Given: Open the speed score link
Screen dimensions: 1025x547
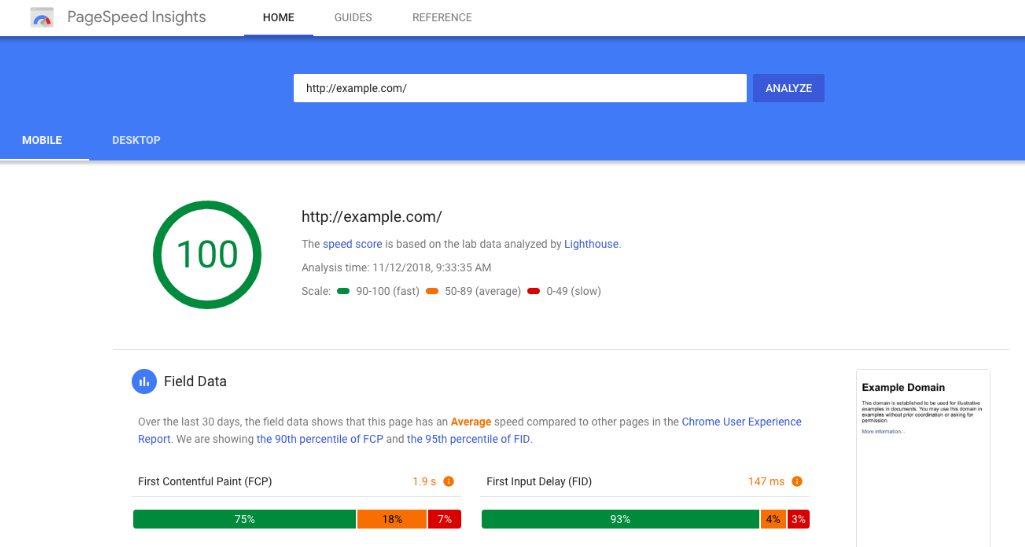Looking at the screenshot, I should click(351, 244).
